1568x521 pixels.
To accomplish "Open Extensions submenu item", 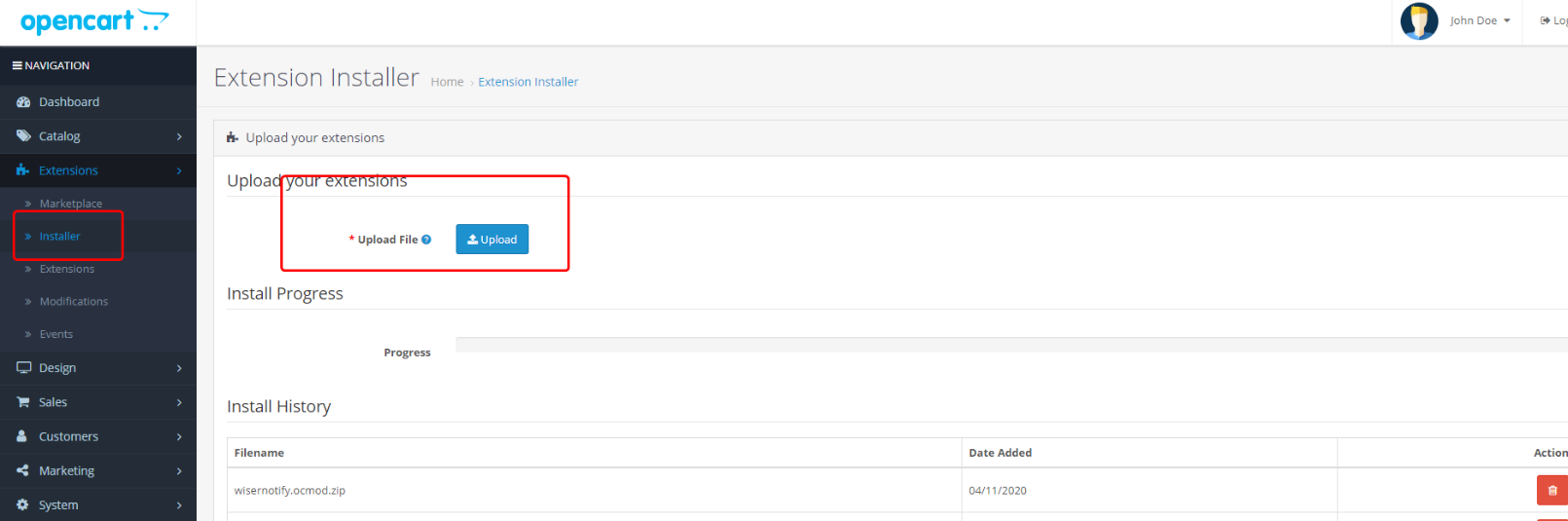I will pos(98,269).
